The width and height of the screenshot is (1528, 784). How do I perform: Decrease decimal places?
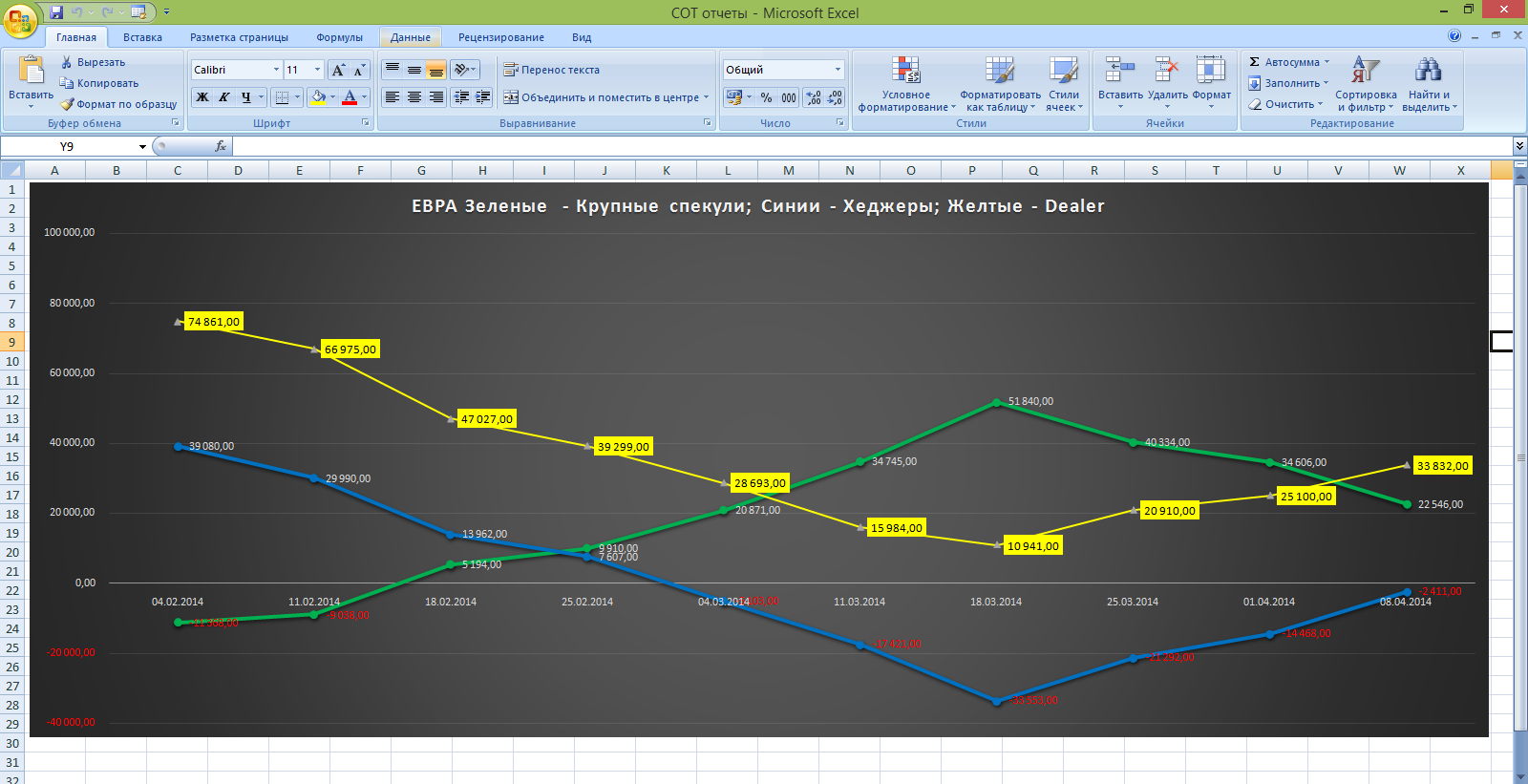835,97
